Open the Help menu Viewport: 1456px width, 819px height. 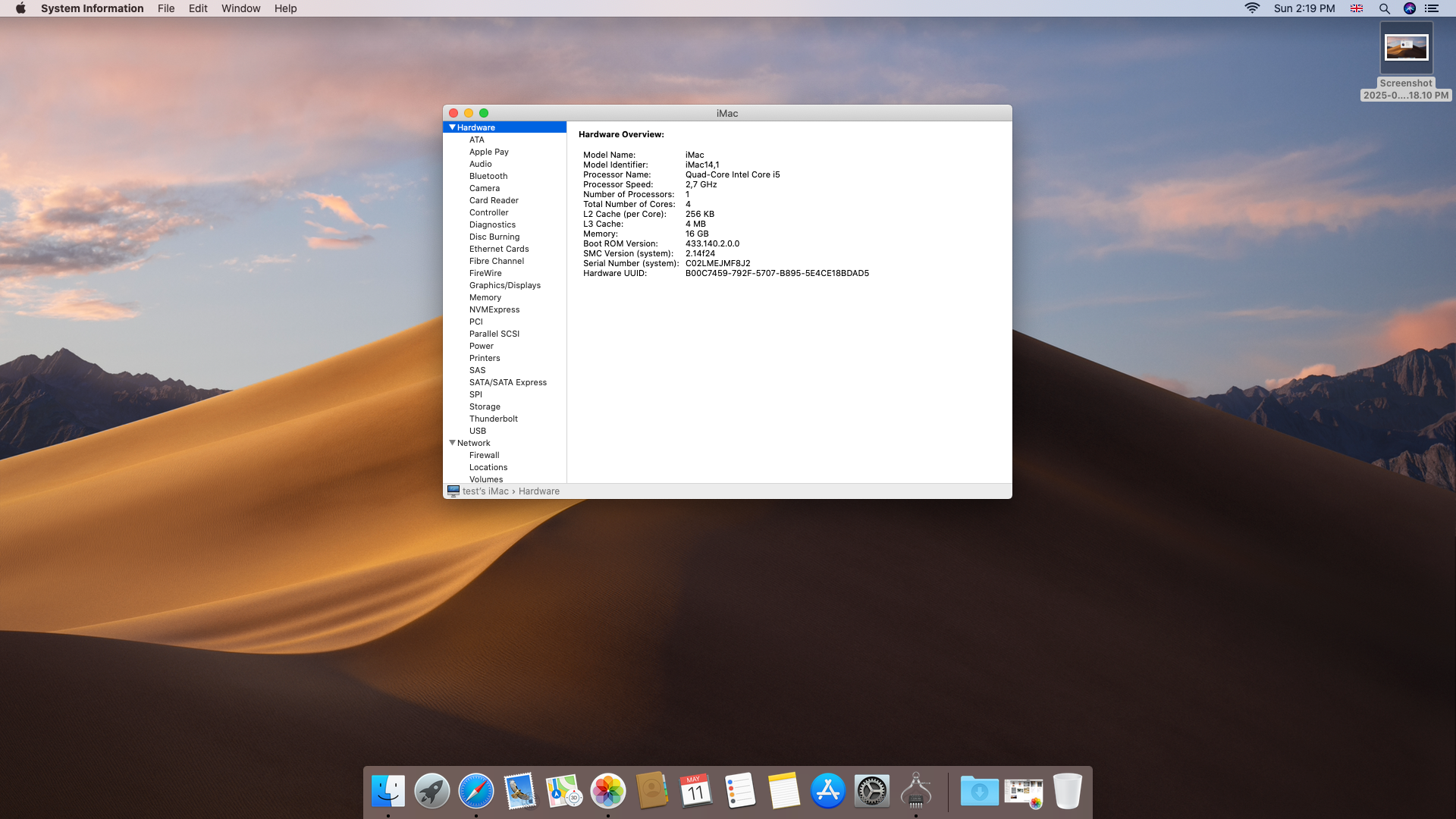click(285, 8)
